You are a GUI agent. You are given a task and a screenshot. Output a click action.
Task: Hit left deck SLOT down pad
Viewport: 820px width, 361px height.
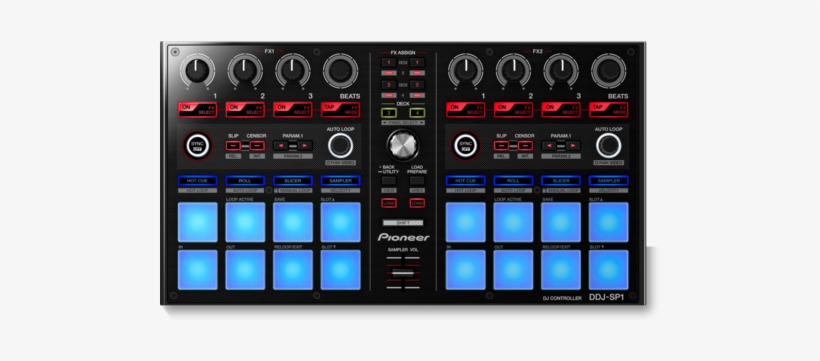click(340, 270)
